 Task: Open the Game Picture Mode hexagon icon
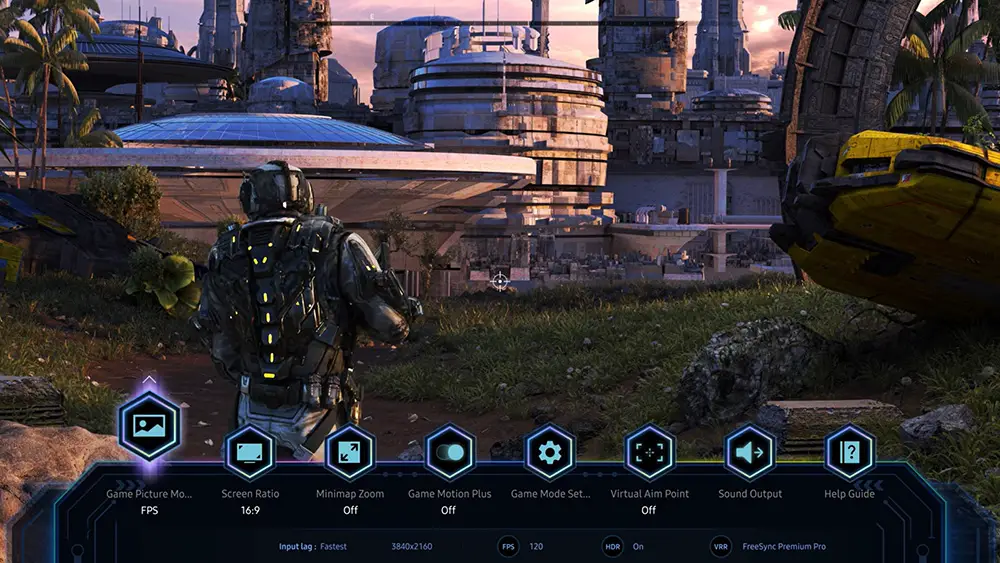[x=149, y=425]
